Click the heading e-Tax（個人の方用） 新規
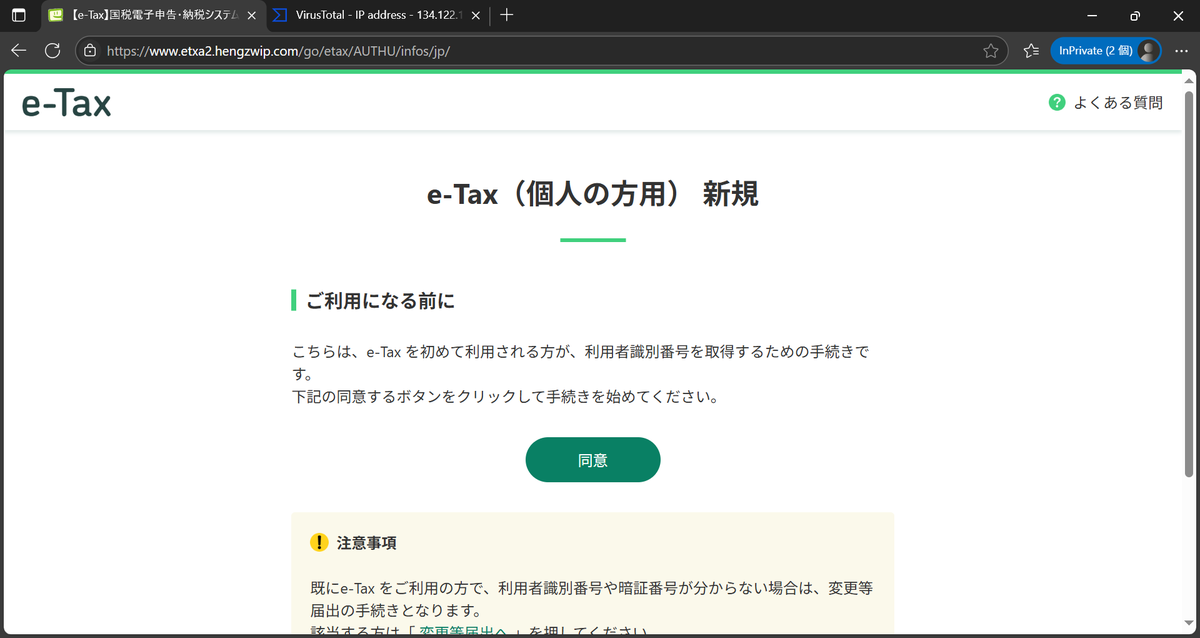 point(593,193)
